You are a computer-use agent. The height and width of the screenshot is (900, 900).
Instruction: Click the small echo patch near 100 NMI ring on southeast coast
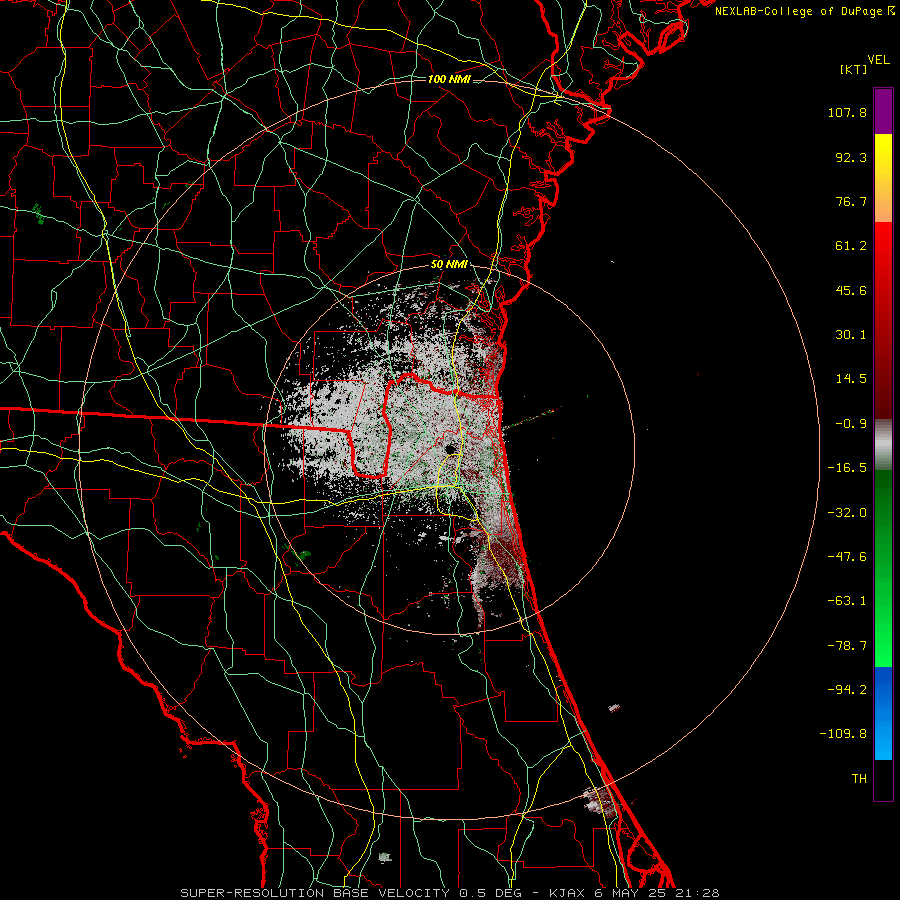(x=599, y=801)
